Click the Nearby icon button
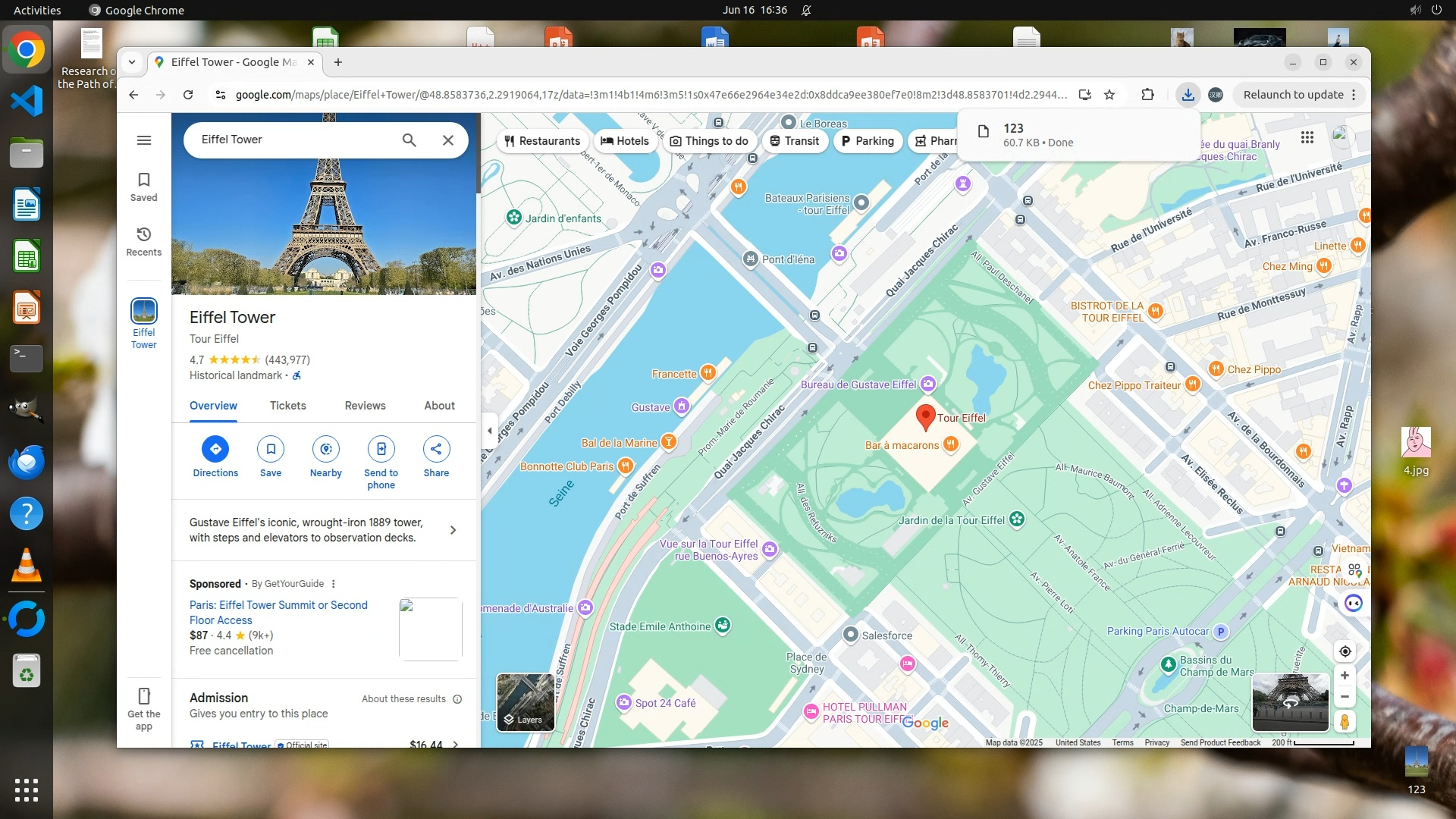The image size is (1456, 819). tap(326, 449)
